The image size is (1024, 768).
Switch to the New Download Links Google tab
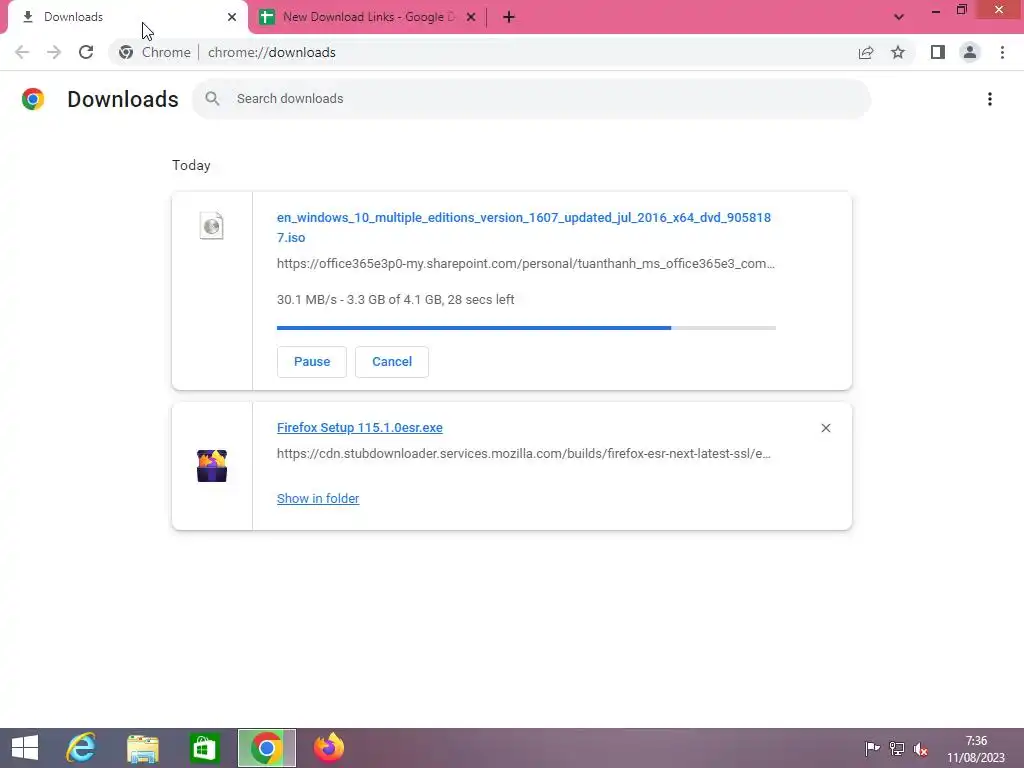click(368, 17)
